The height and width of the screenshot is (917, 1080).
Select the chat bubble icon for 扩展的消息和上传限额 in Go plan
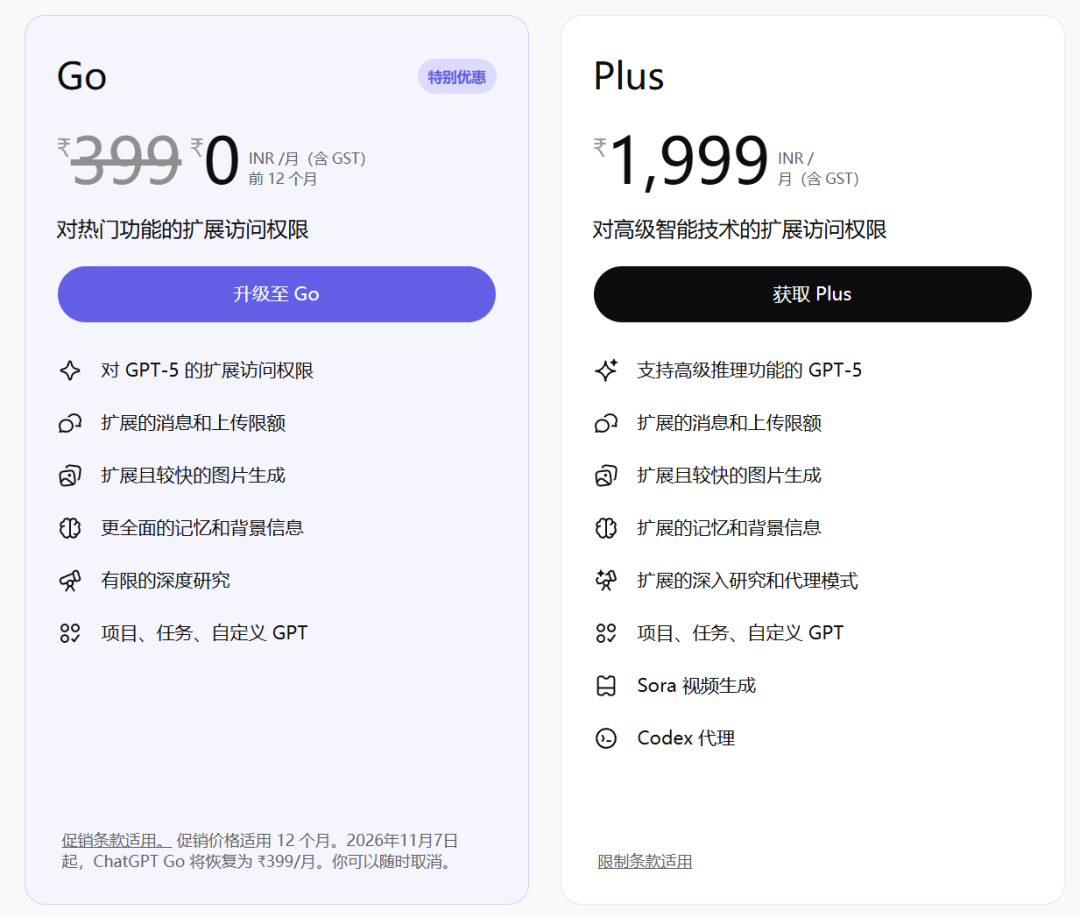click(69, 423)
